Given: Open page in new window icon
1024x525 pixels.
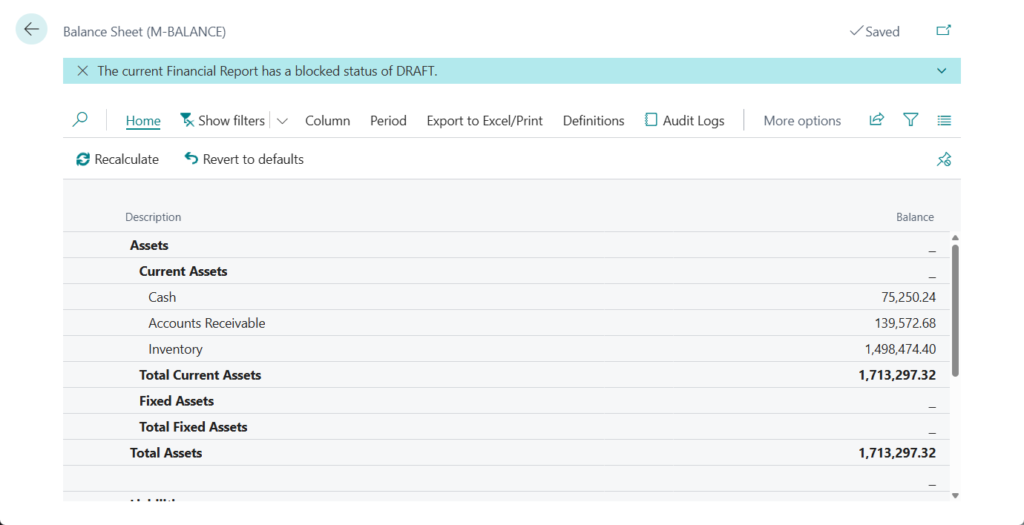Looking at the screenshot, I should point(943,31).
